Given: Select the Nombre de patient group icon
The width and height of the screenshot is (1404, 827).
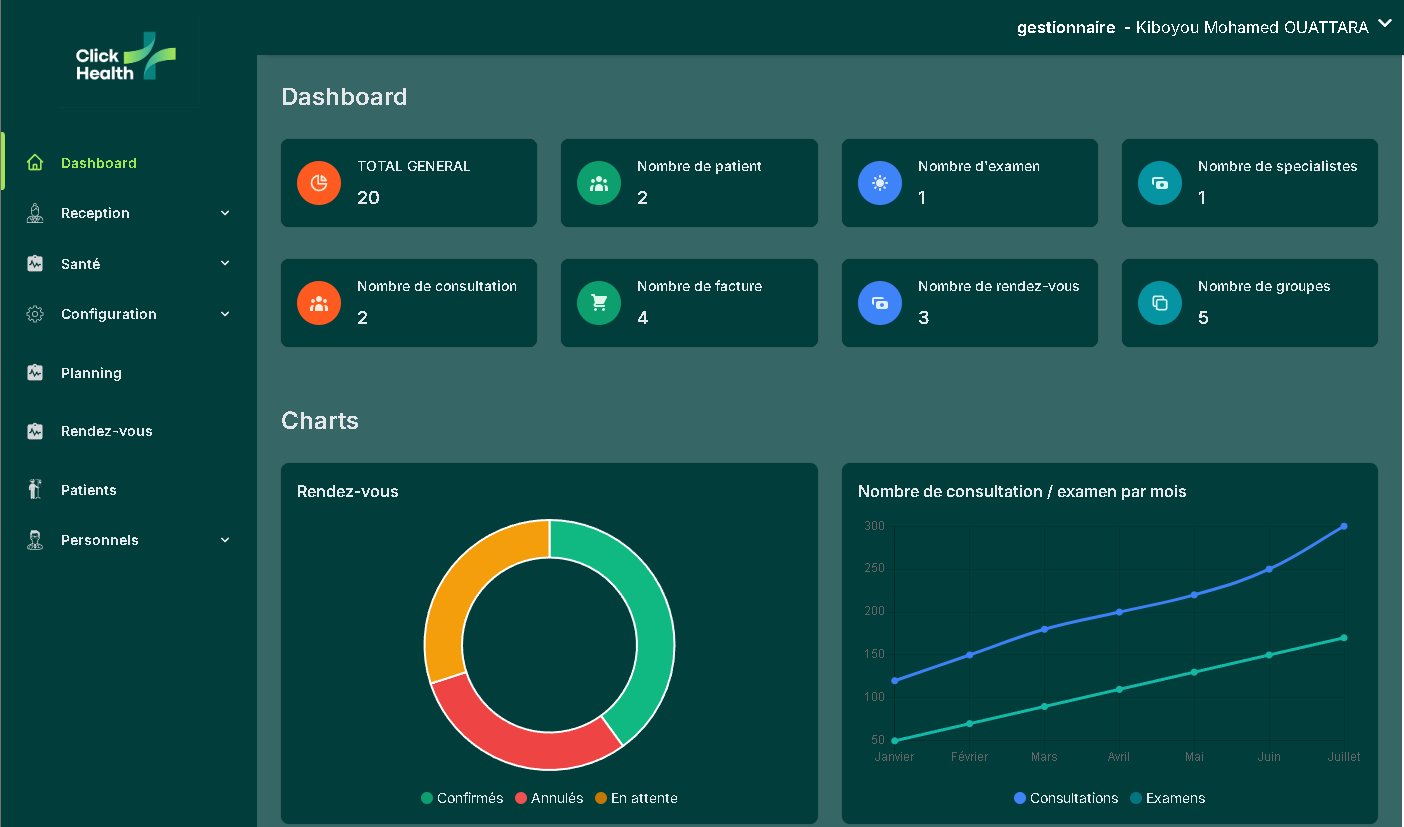Looking at the screenshot, I should point(598,183).
